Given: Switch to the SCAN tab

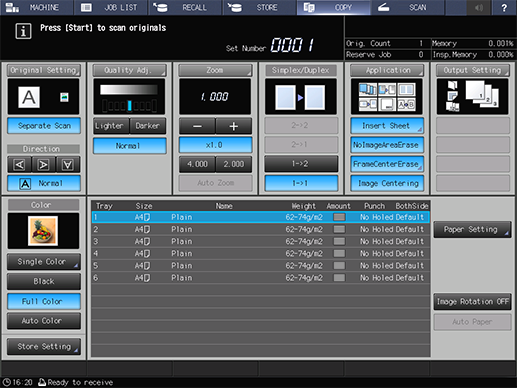Looking at the screenshot, I should point(407,7).
